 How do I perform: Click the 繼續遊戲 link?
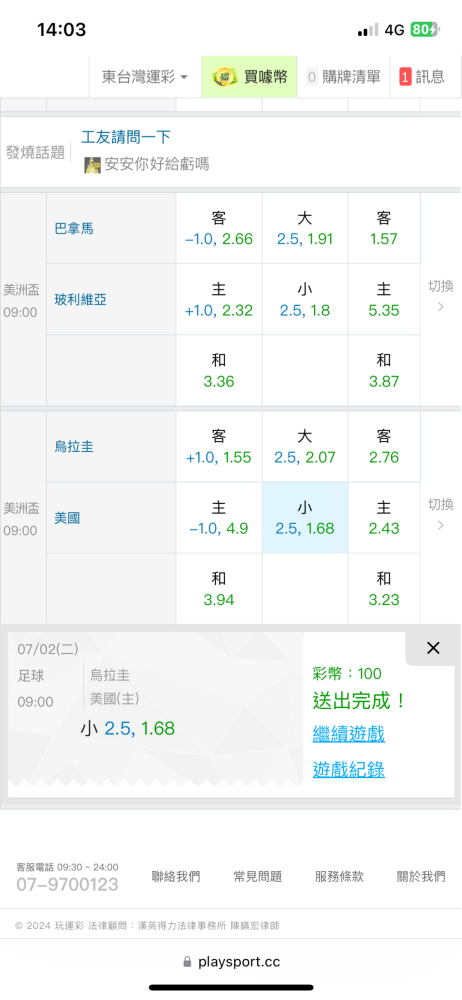[x=349, y=734]
